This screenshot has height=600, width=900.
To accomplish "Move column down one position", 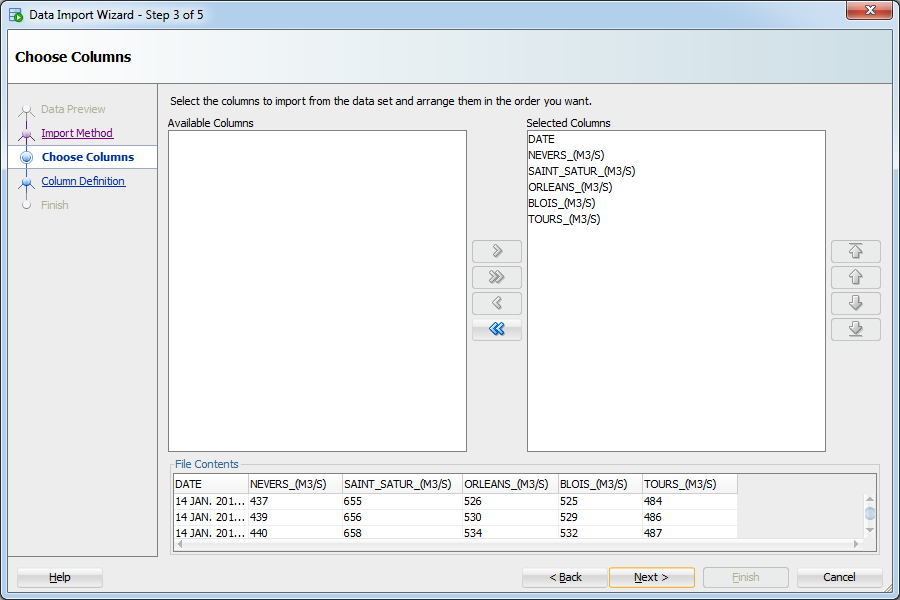I will [x=855, y=303].
